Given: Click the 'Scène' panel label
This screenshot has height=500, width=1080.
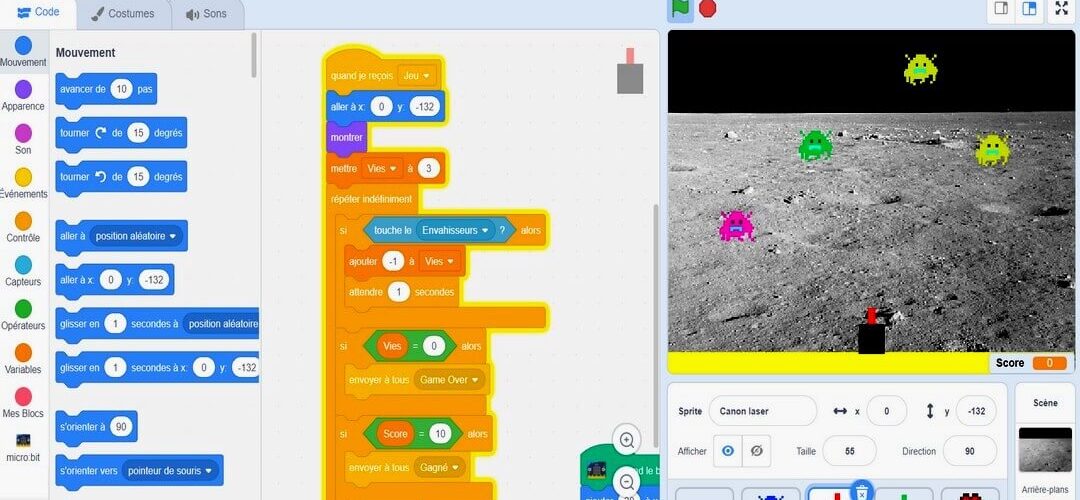Looking at the screenshot, I should point(1045,403).
